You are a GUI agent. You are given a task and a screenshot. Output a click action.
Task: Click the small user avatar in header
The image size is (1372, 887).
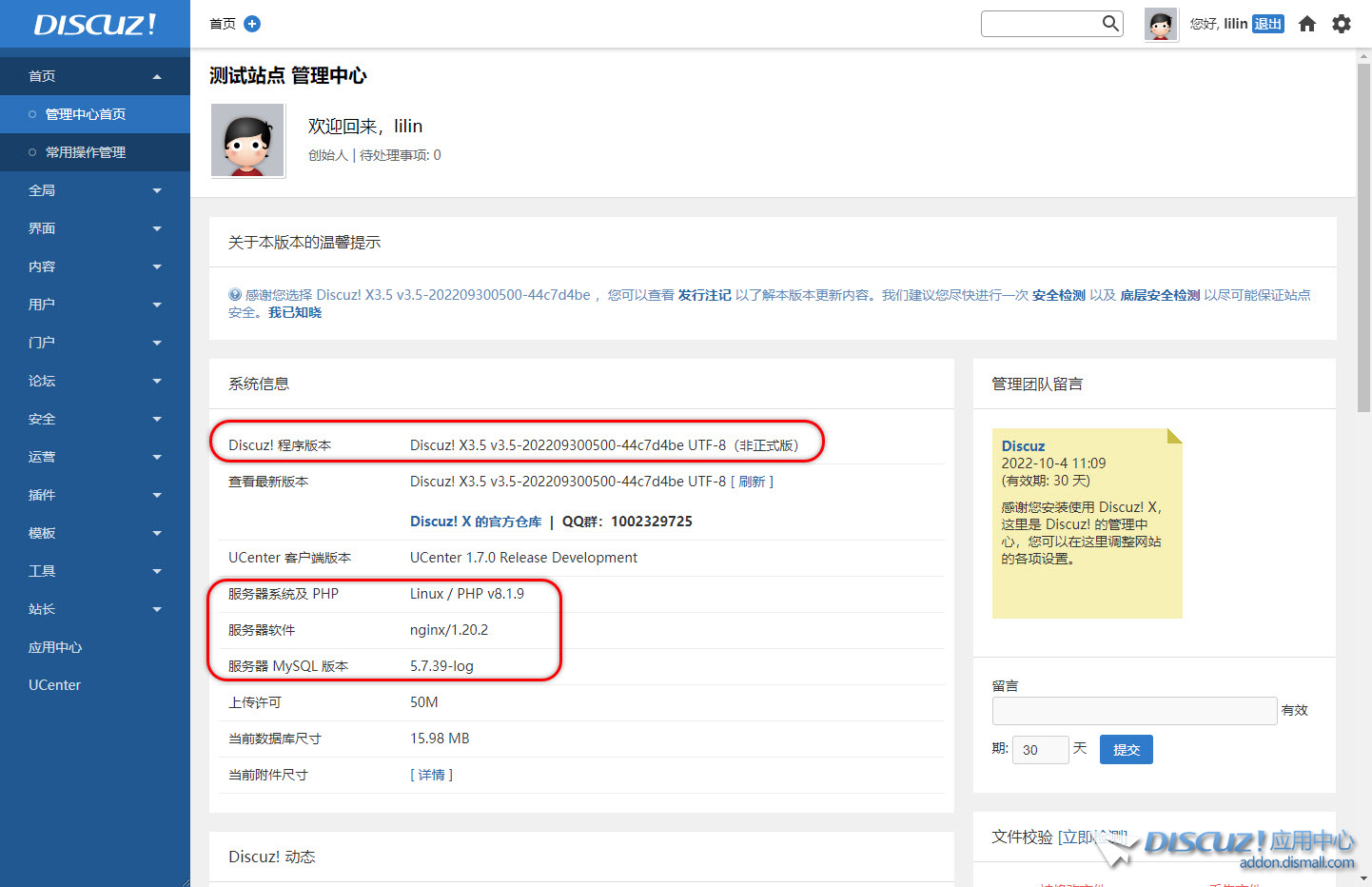click(x=1161, y=24)
